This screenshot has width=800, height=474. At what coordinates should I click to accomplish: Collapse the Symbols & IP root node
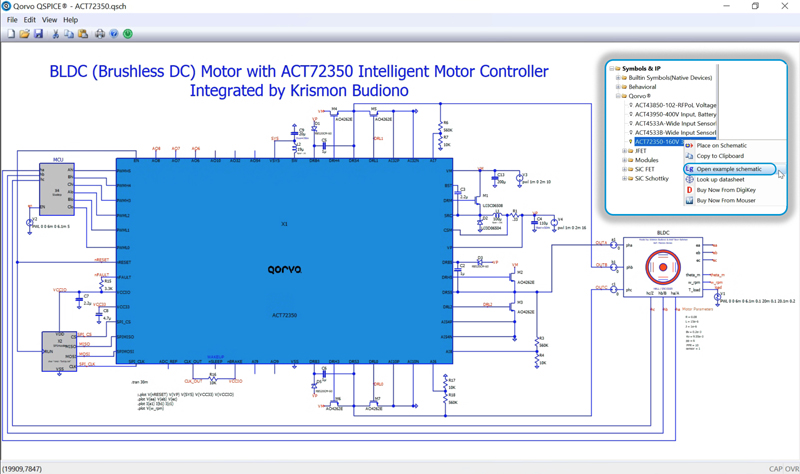pyautogui.click(x=611, y=68)
